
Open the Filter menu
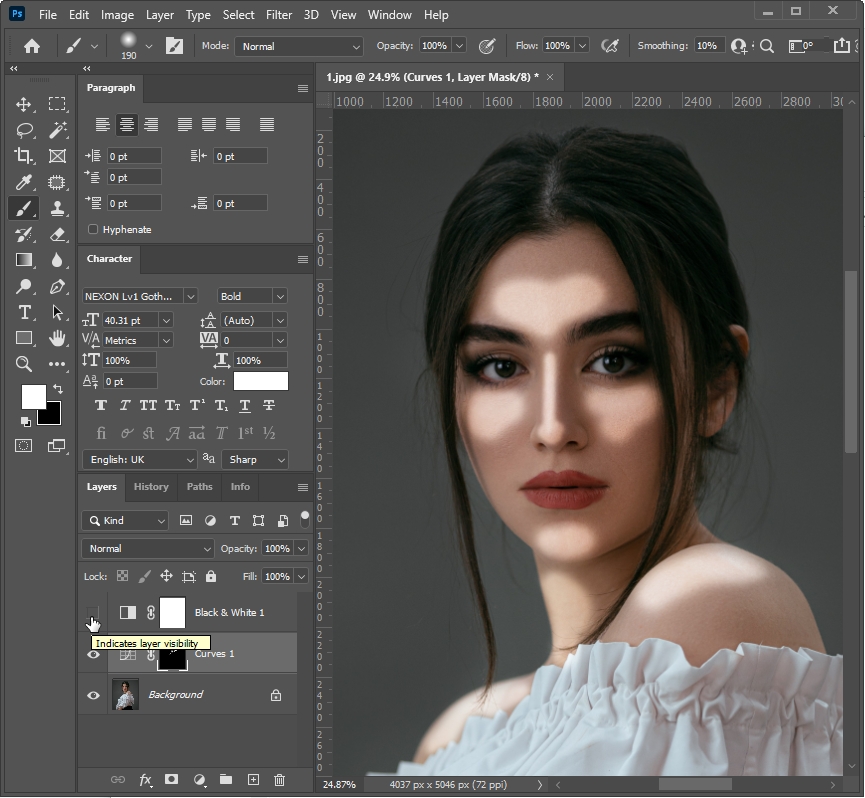pyautogui.click(x=279, y=15)
